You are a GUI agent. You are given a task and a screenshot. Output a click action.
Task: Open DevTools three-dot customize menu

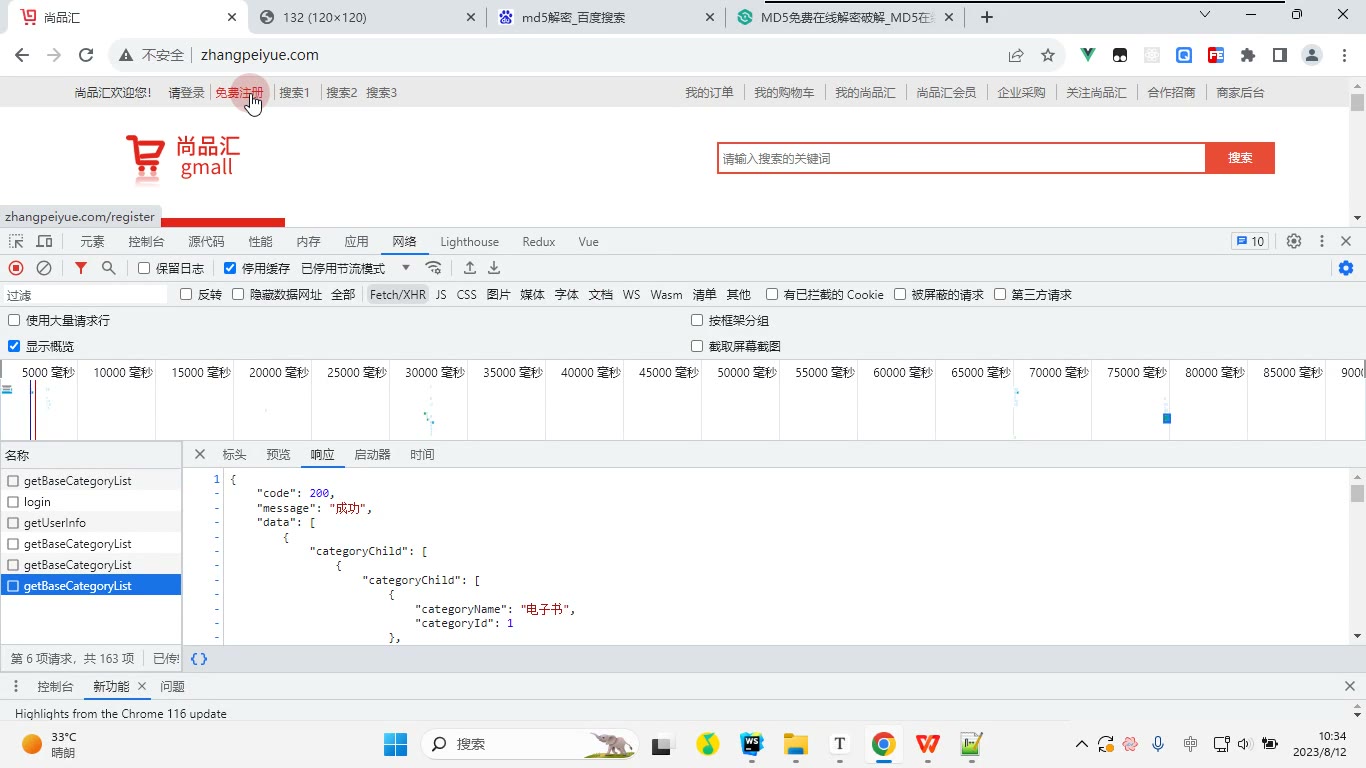click(1322, 241)
